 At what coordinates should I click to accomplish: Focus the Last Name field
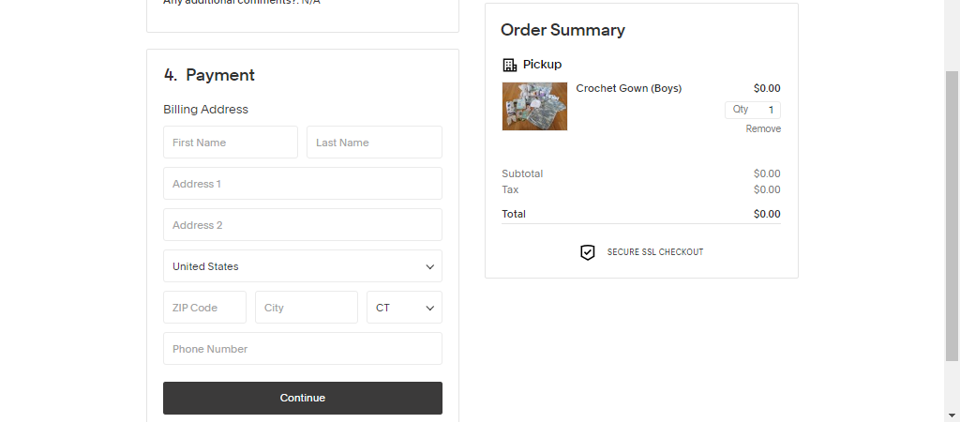tap(374, 142)
